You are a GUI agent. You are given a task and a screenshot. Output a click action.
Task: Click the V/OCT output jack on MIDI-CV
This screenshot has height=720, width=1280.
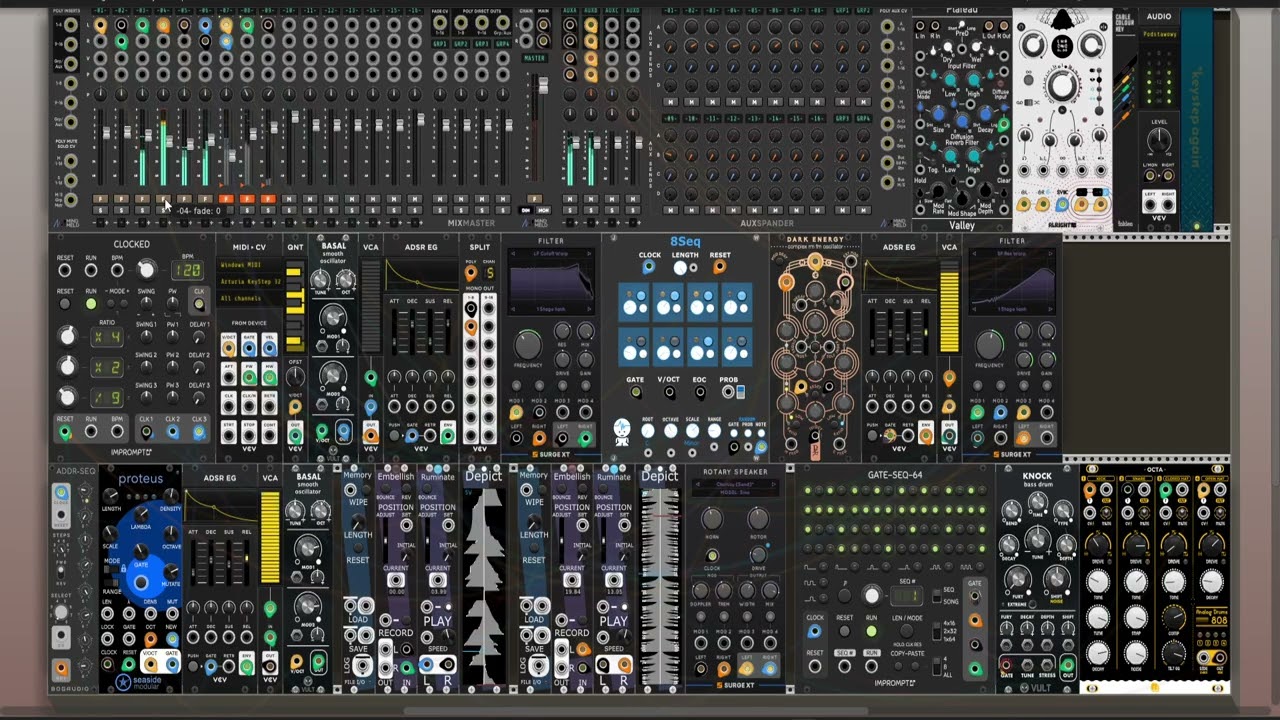pos(229,347)
